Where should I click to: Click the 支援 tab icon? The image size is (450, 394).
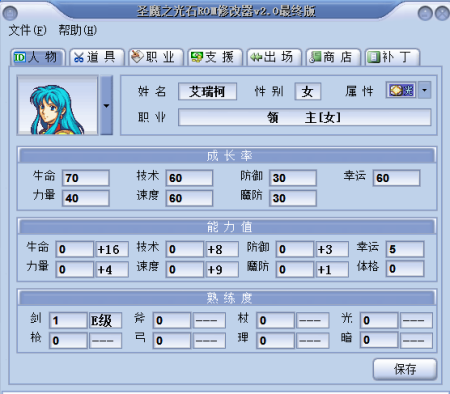[197, 57]
